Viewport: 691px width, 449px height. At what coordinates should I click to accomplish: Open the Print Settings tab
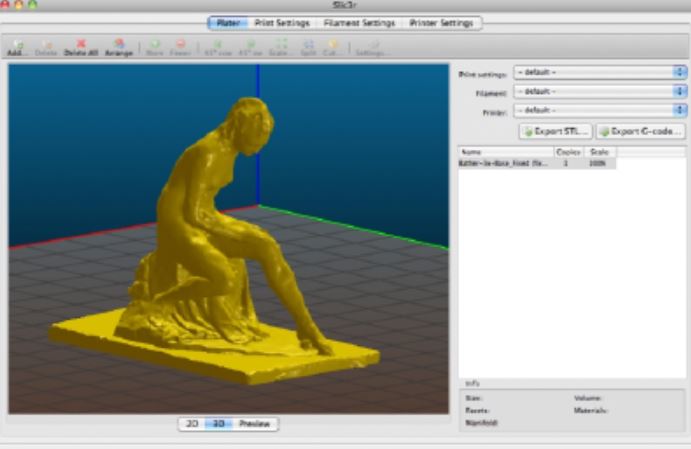282,23
